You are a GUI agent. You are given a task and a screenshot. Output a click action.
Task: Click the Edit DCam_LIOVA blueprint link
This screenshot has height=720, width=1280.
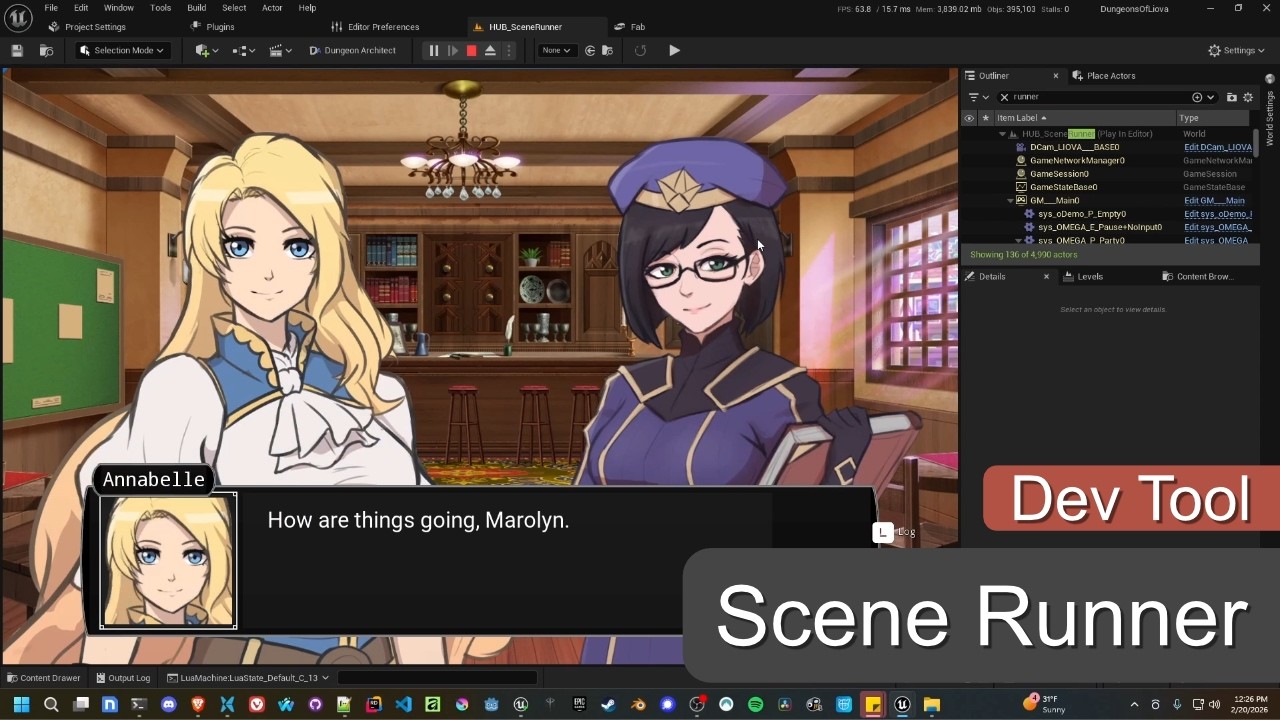tap(1218, 147)
